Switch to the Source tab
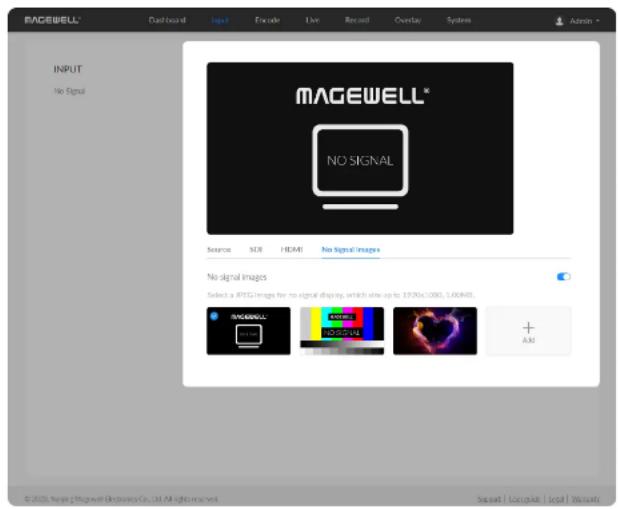Image resolution: width=618 pixels, height=509 pixels. coord(219,250)
